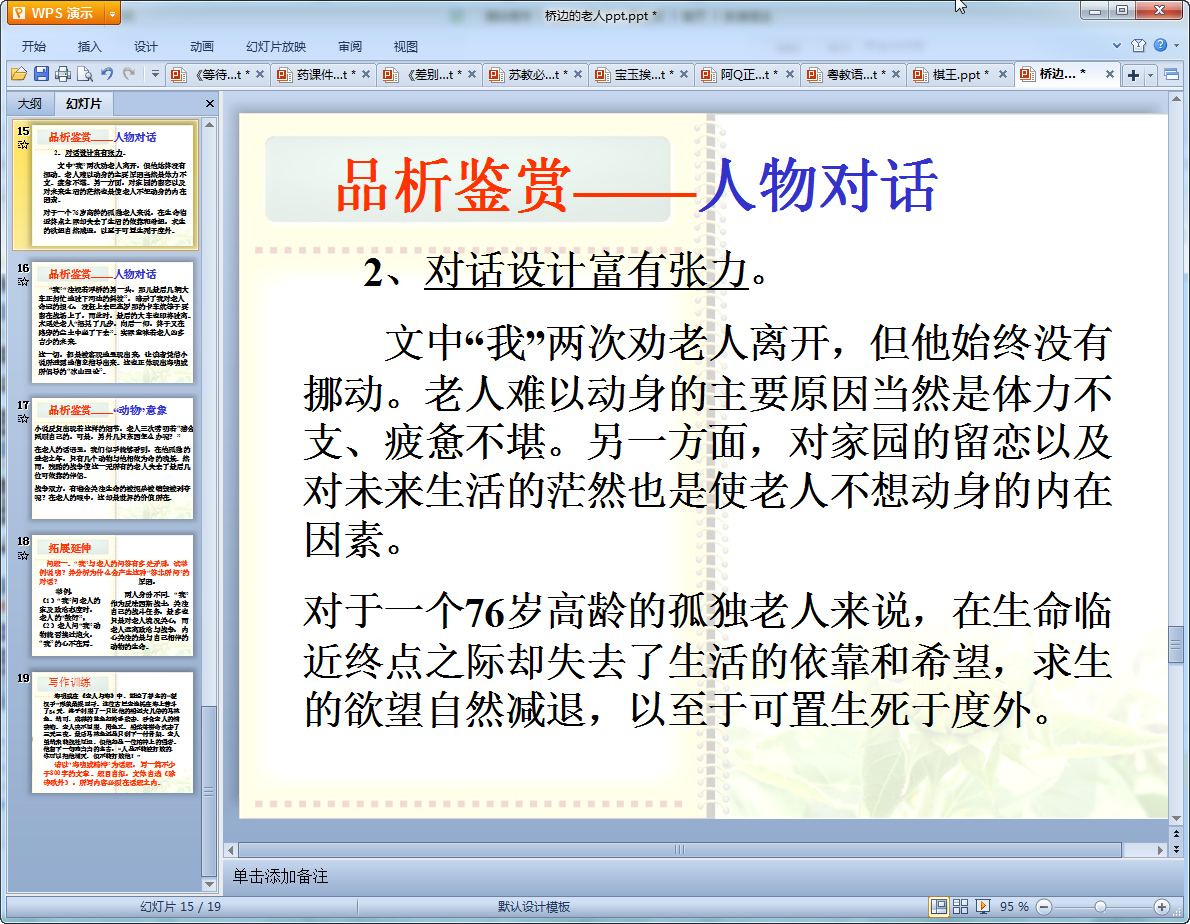
Task: Select slide 15 thumbnail
Action: point(113,185)
